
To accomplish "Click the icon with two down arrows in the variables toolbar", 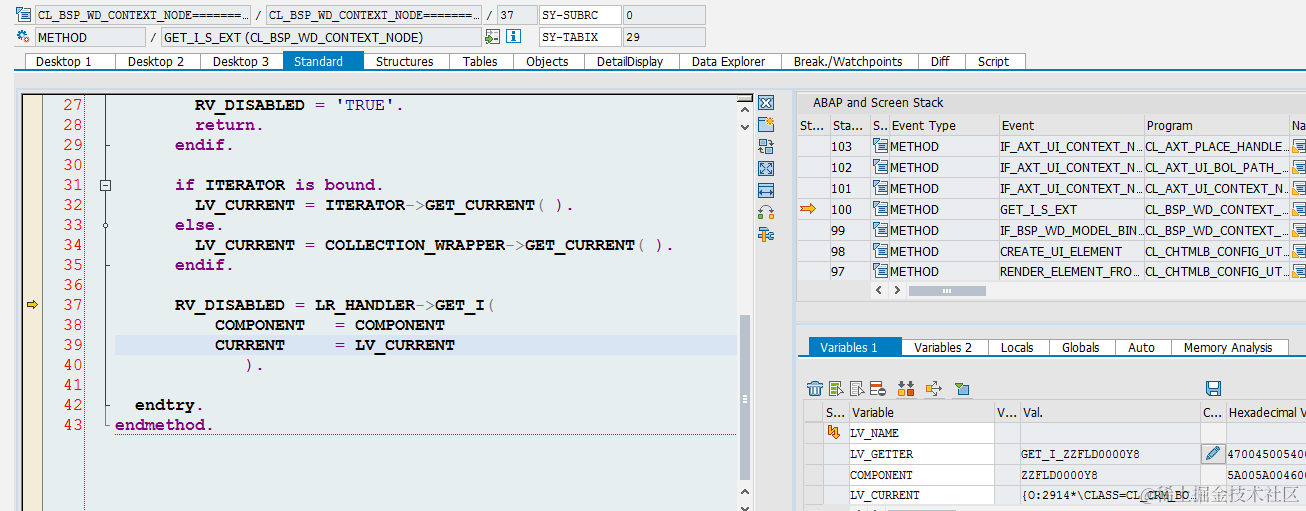I will tap(906, 388).
